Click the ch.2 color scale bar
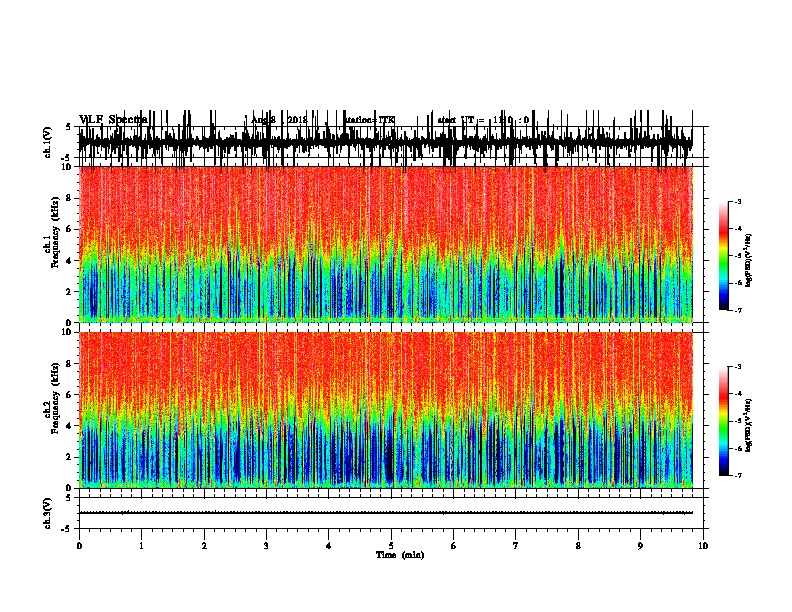 click(723, 421)
